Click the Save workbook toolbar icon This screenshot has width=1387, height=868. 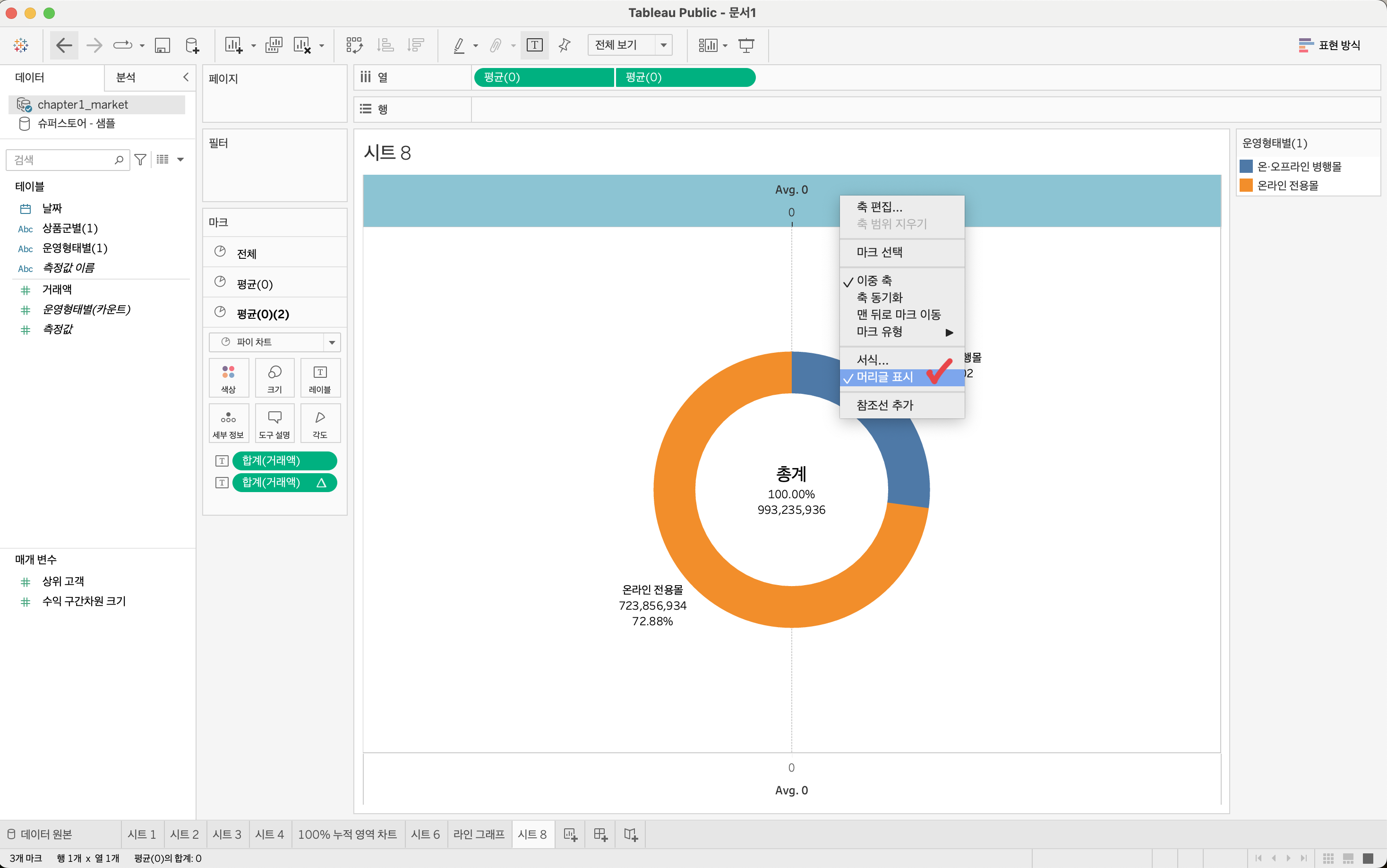tap(163, 45)
